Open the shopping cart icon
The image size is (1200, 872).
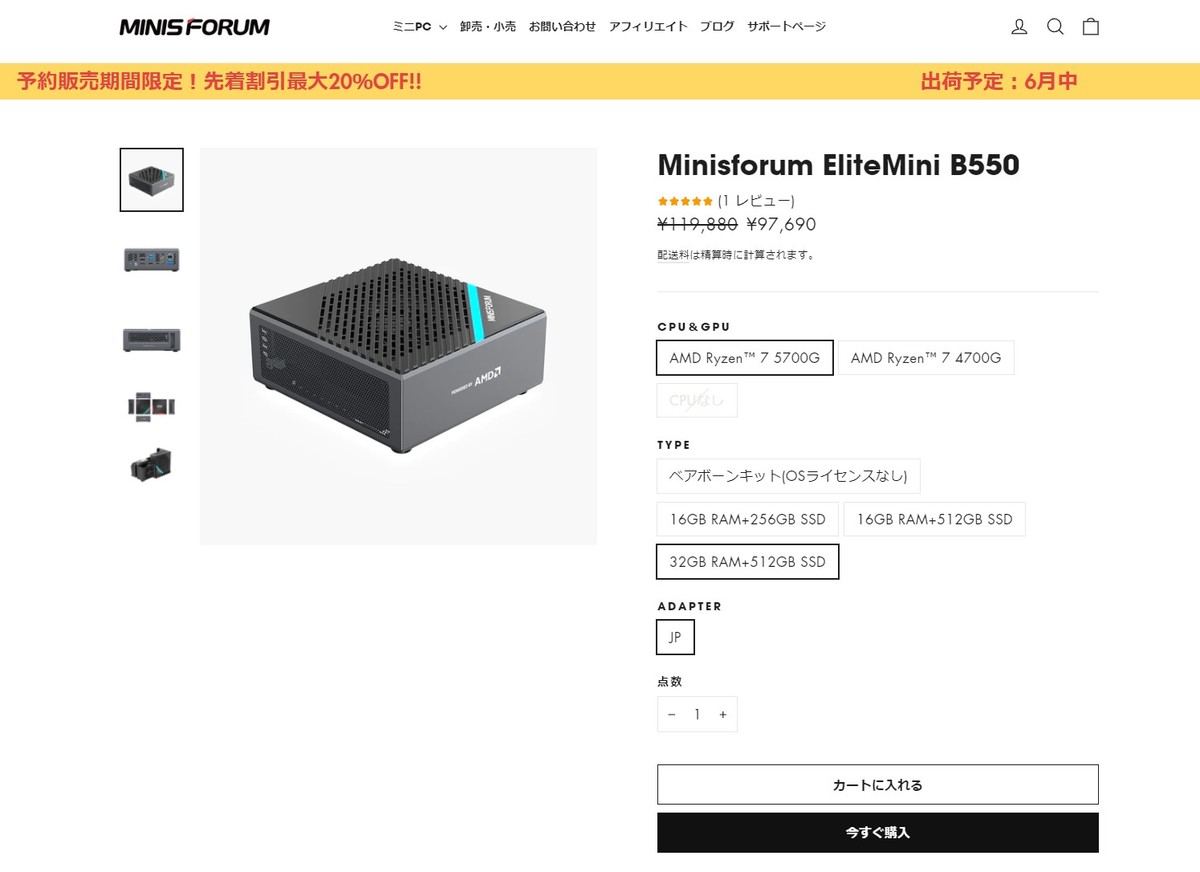1091,27
